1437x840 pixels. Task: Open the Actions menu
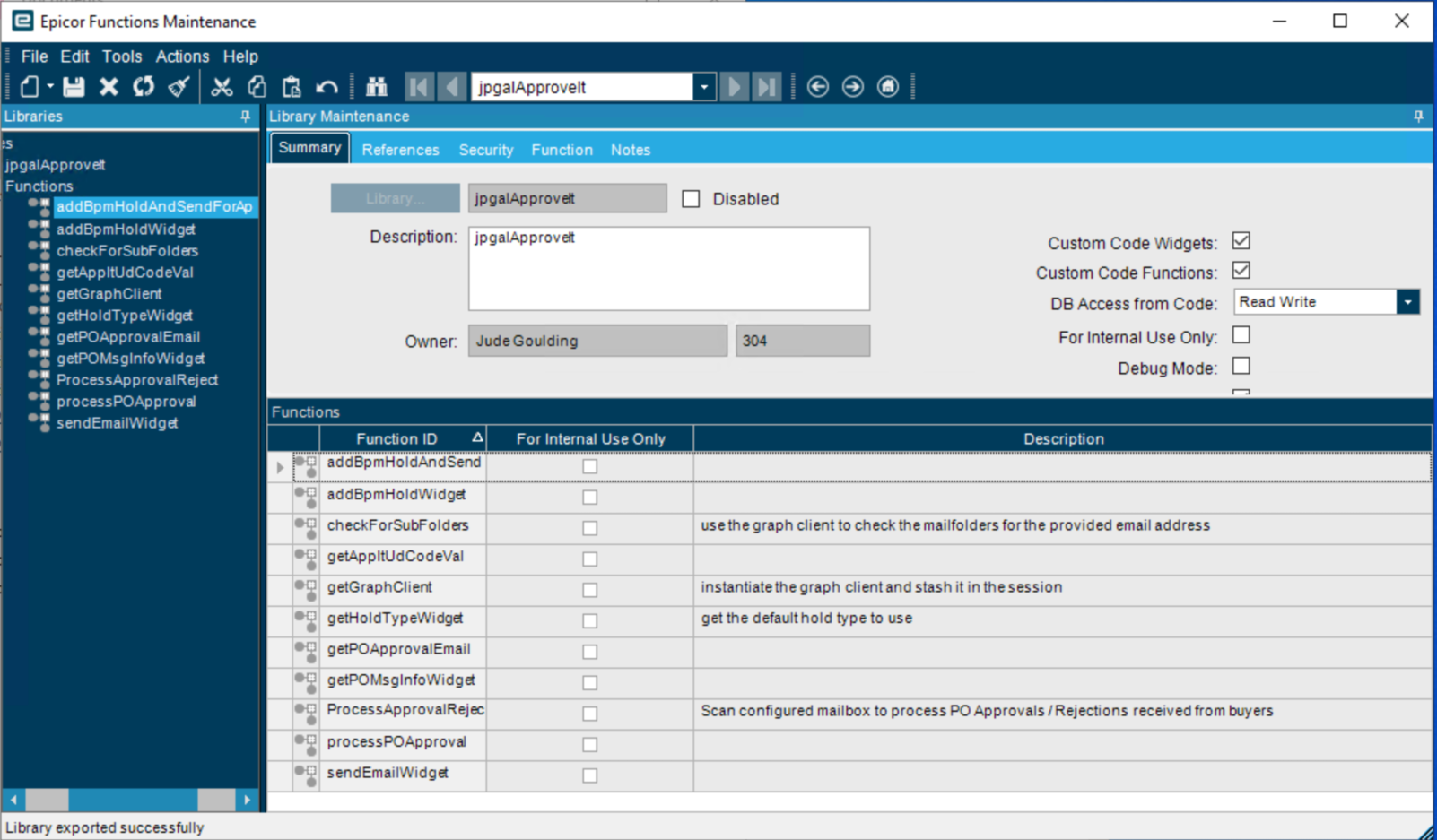point(182,56)
